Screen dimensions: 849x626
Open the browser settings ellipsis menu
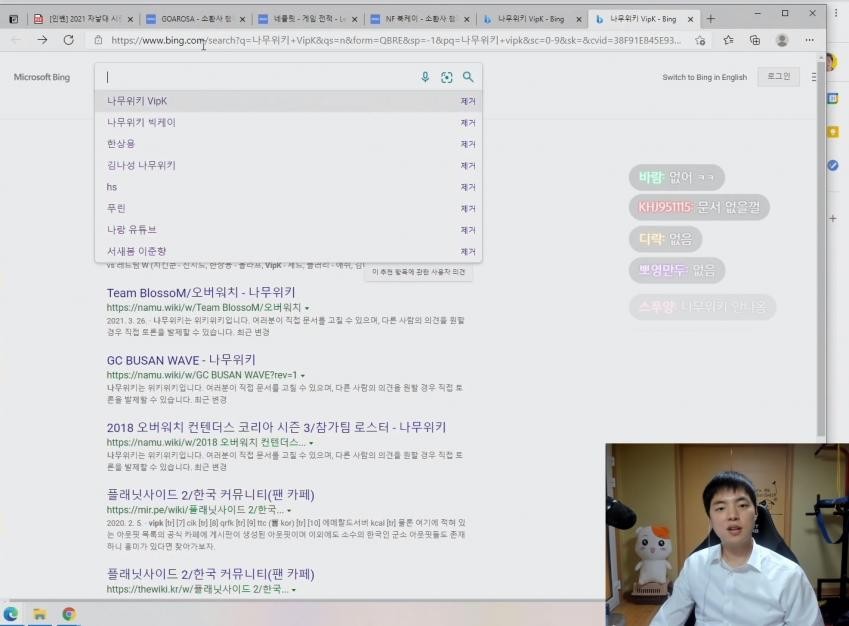[x=809, y=40]
